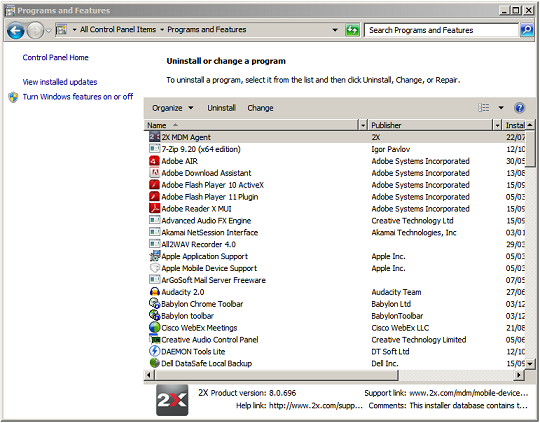Open Turn Windows features on or off
The height and width of the screenshot is (423, 540).
(78, 97)
